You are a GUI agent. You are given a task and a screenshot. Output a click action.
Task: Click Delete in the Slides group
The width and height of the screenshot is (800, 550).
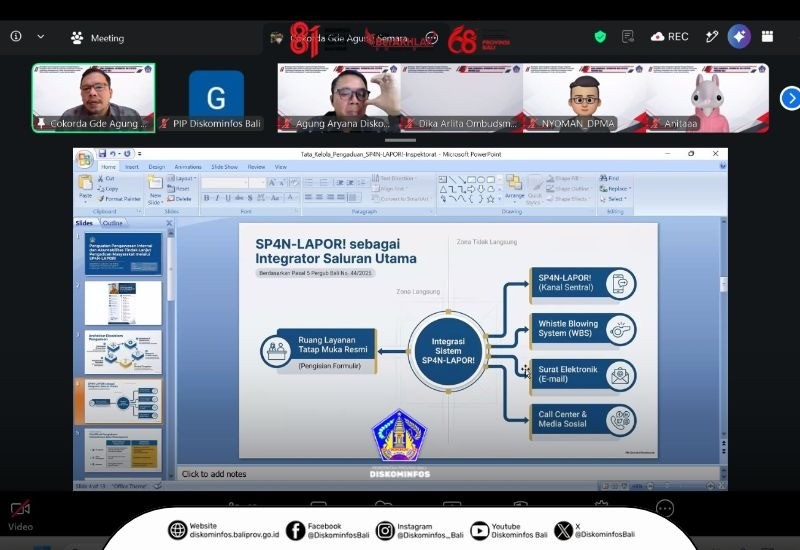179,199
